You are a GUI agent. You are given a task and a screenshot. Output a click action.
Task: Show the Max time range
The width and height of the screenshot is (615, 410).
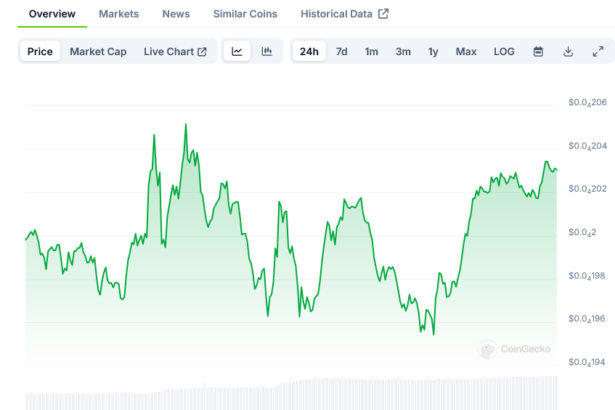pyautogui.click(x=466, y=52)
